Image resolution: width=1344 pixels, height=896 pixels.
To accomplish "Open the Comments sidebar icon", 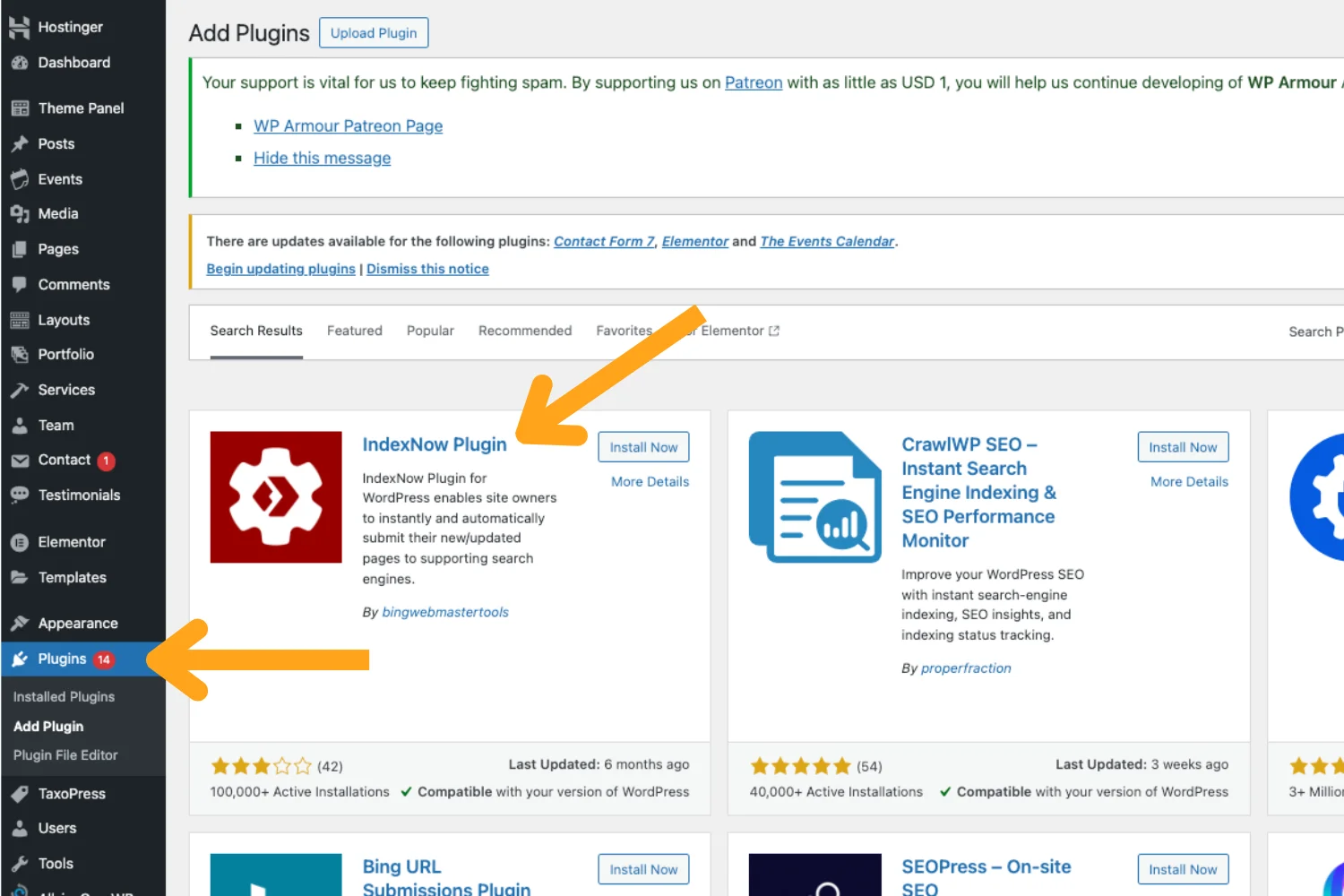I will coord(20,284).
